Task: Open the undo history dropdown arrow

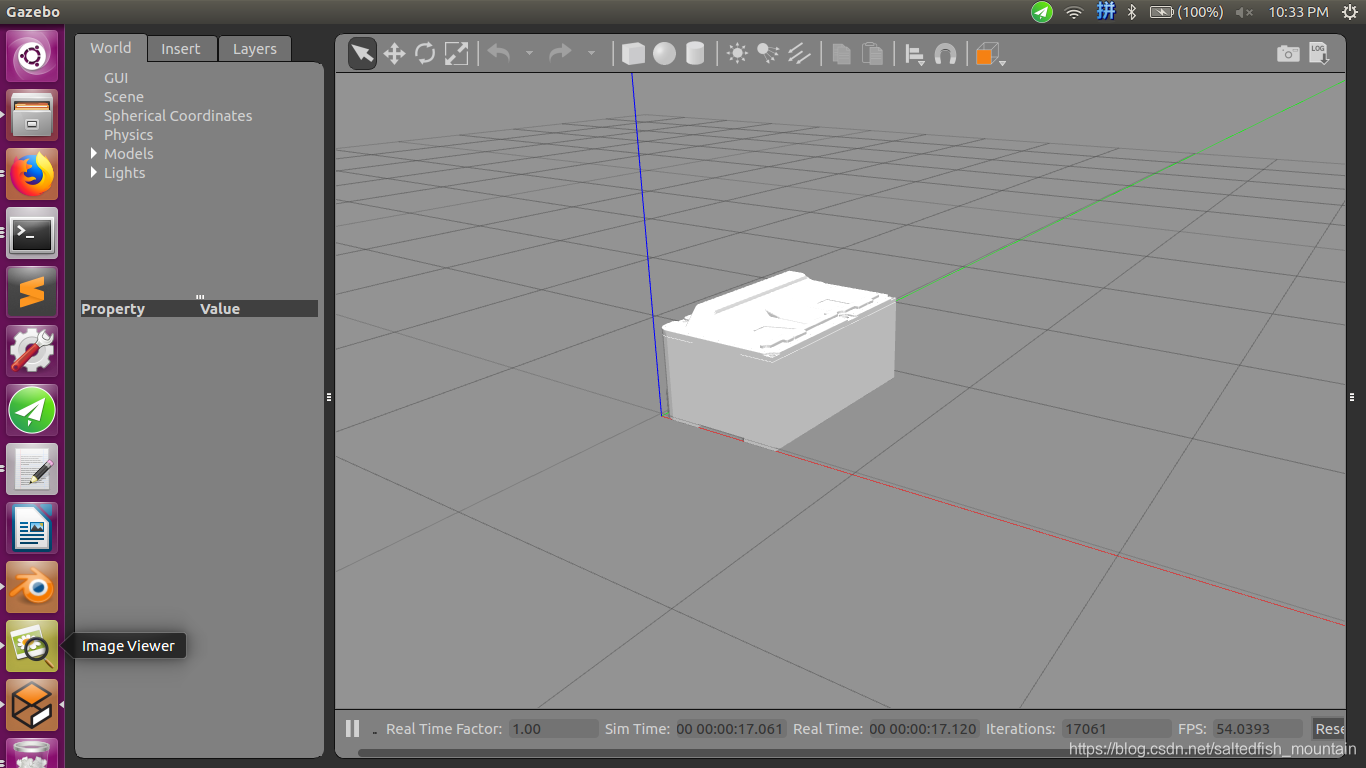Action: tap(529, 53)
